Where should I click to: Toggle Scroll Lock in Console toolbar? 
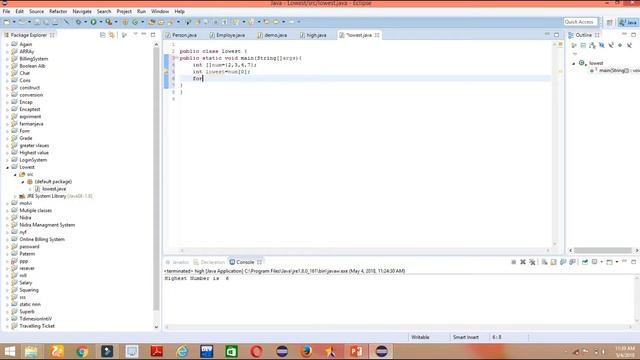point(553,262)
